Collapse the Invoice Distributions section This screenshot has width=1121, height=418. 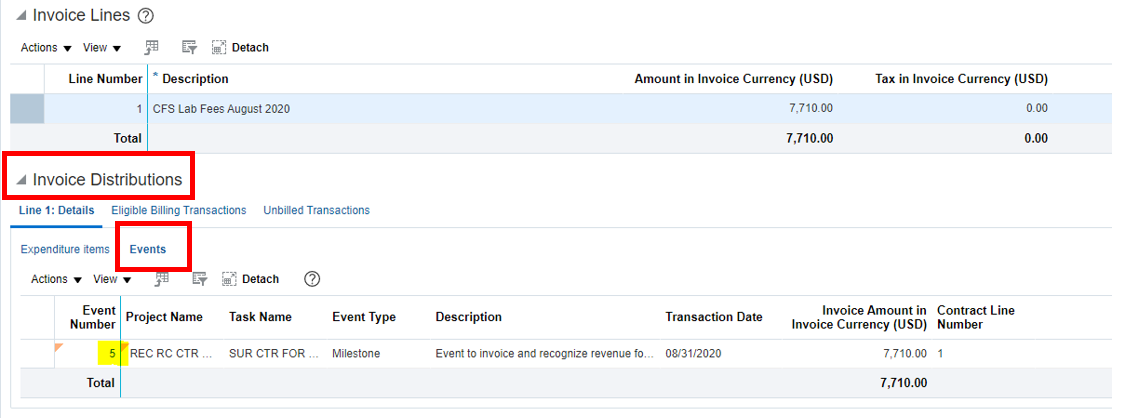(21, 181)
